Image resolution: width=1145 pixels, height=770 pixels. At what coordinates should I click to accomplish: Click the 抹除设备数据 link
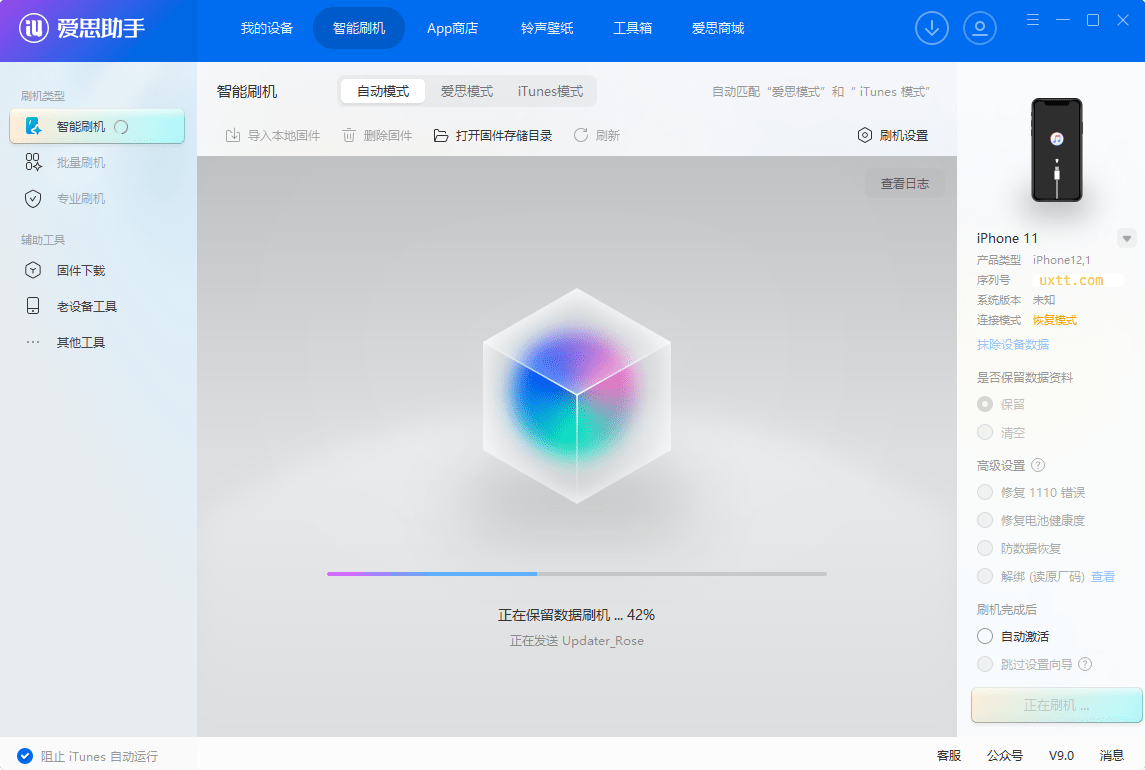[x=1013, y=344]
